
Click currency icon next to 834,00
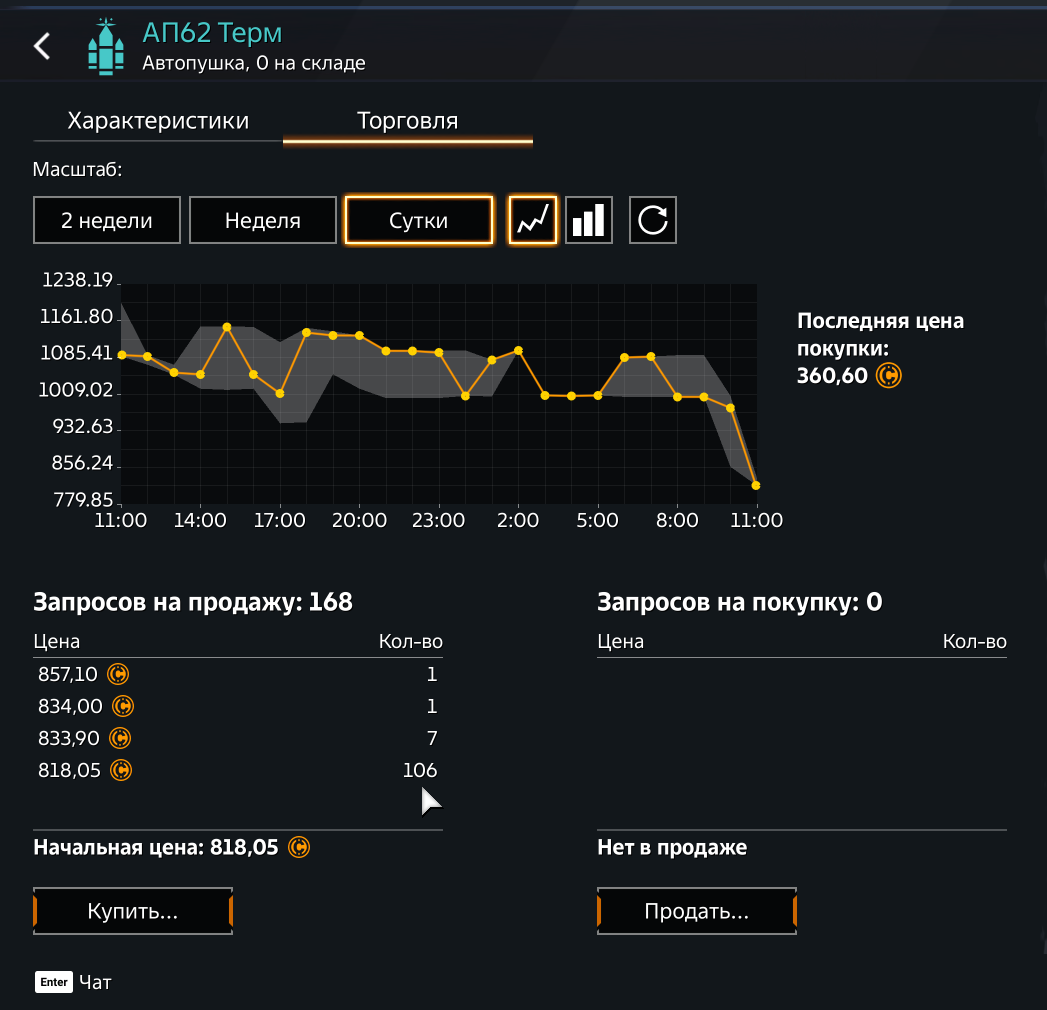click(123, 706)
